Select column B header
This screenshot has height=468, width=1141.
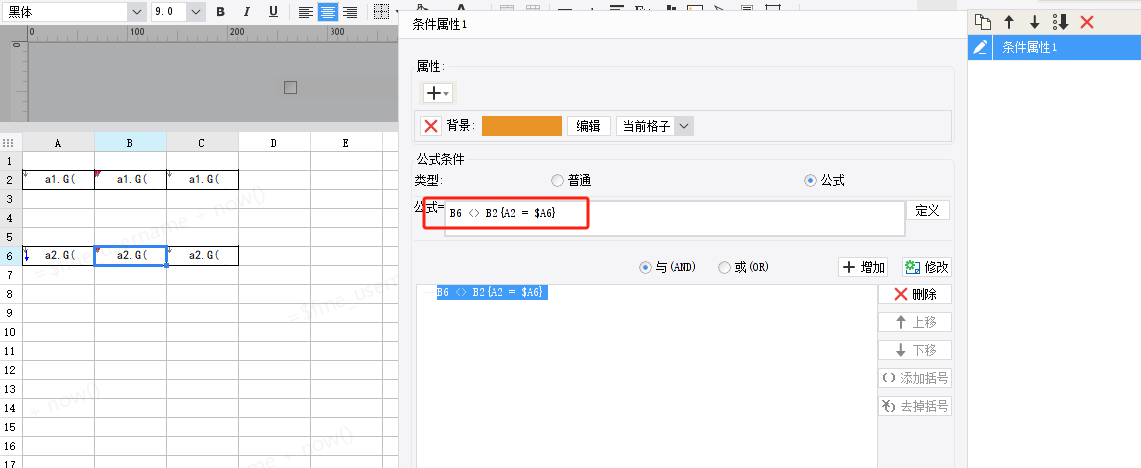tap(130, 143)
